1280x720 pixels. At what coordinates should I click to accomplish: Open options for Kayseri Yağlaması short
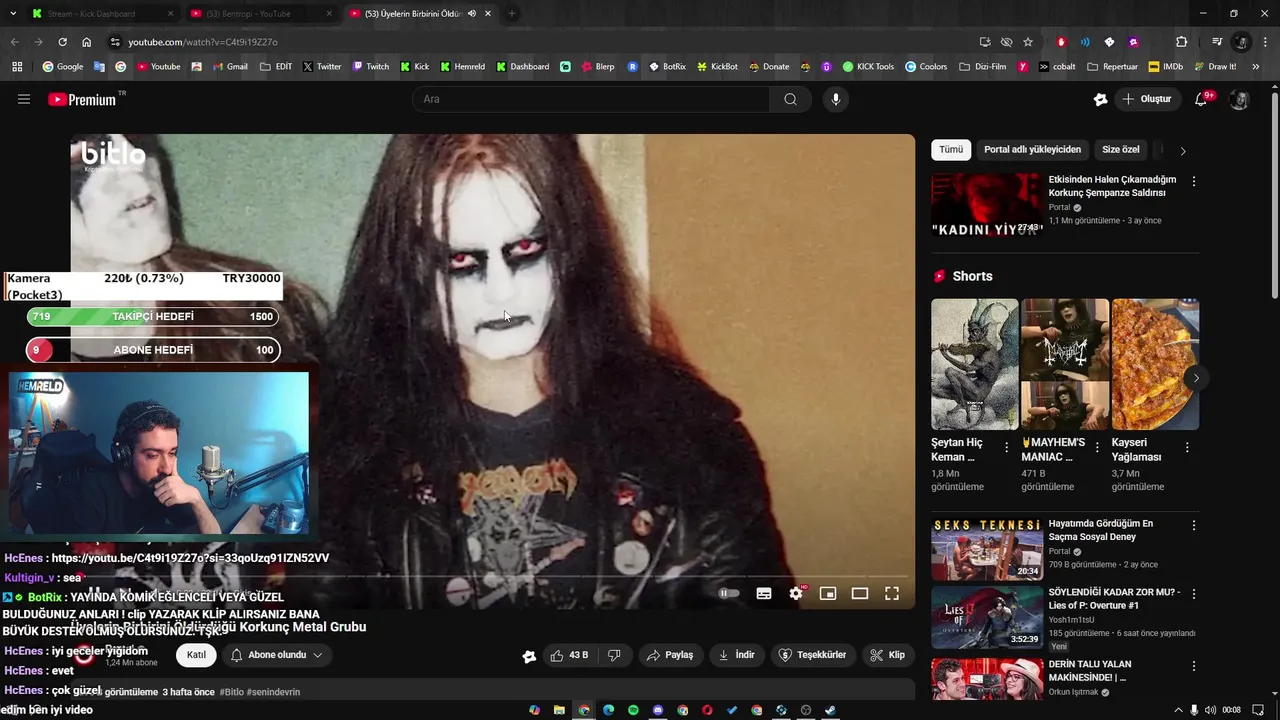coord(1187,448)
